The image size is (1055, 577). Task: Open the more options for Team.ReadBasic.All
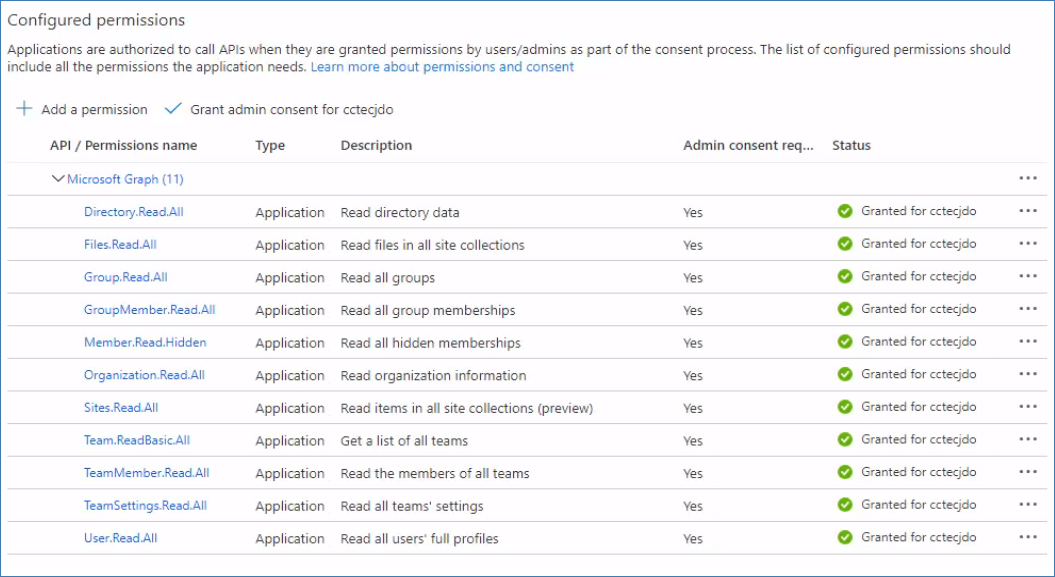[x=1027, y=439]
